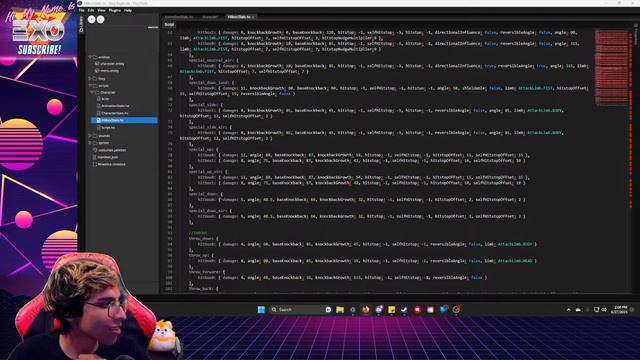The height and width of the screenshot is (360, 640).
Task: Click the throw_forward label in the code
Action: click(x=205, y=272)
